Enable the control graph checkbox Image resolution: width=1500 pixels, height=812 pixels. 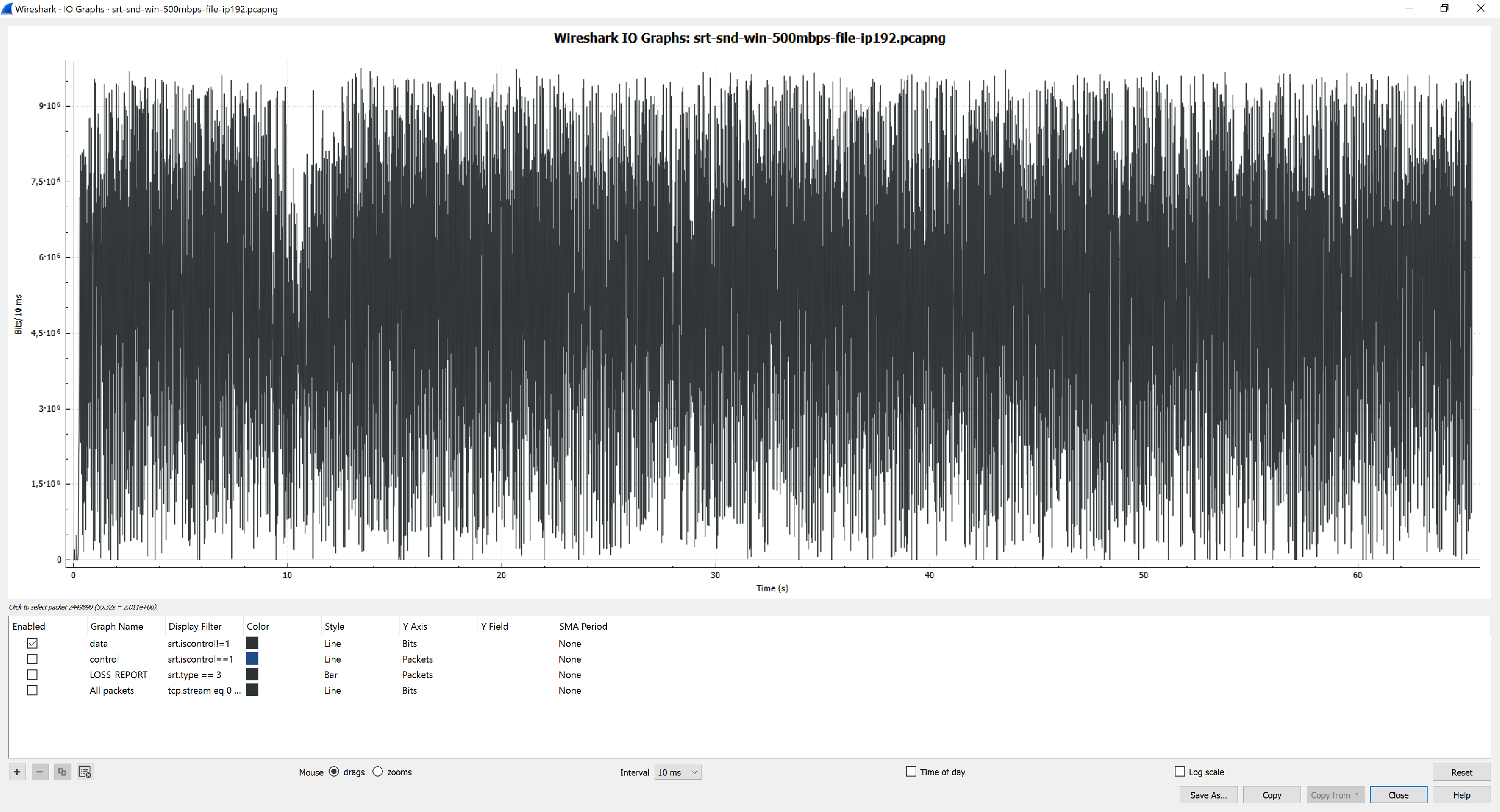click(33, 659)
